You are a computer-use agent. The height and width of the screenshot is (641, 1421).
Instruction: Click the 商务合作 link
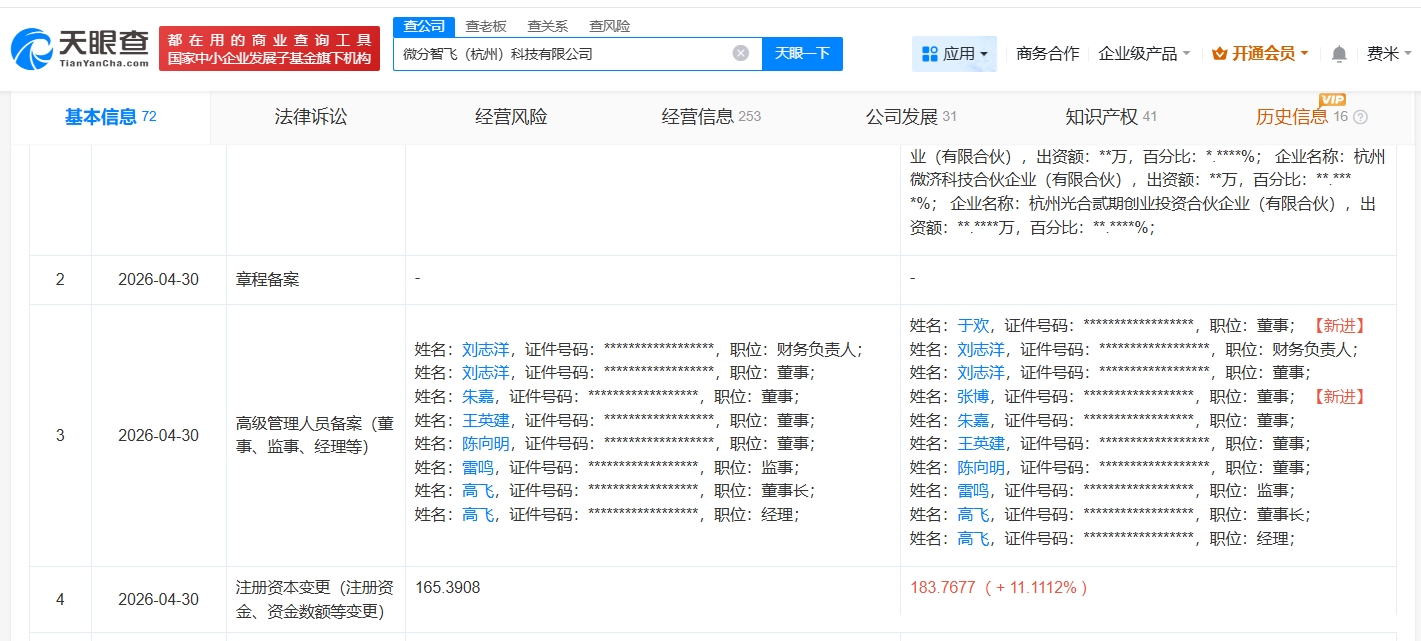tap(1047, 54)
